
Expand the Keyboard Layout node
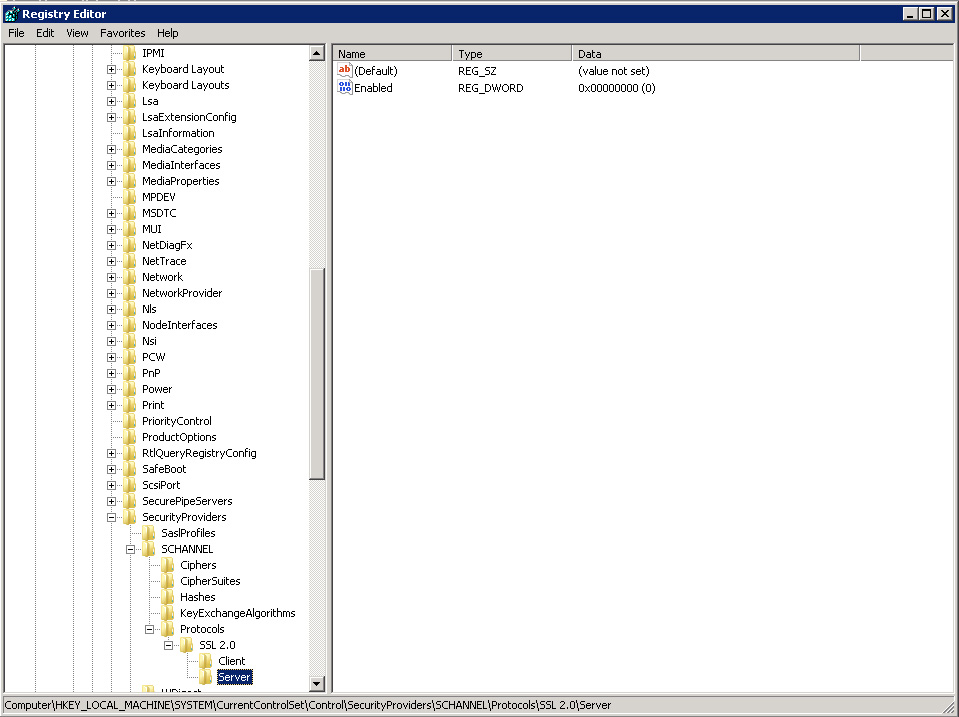(x=111, y=69)
